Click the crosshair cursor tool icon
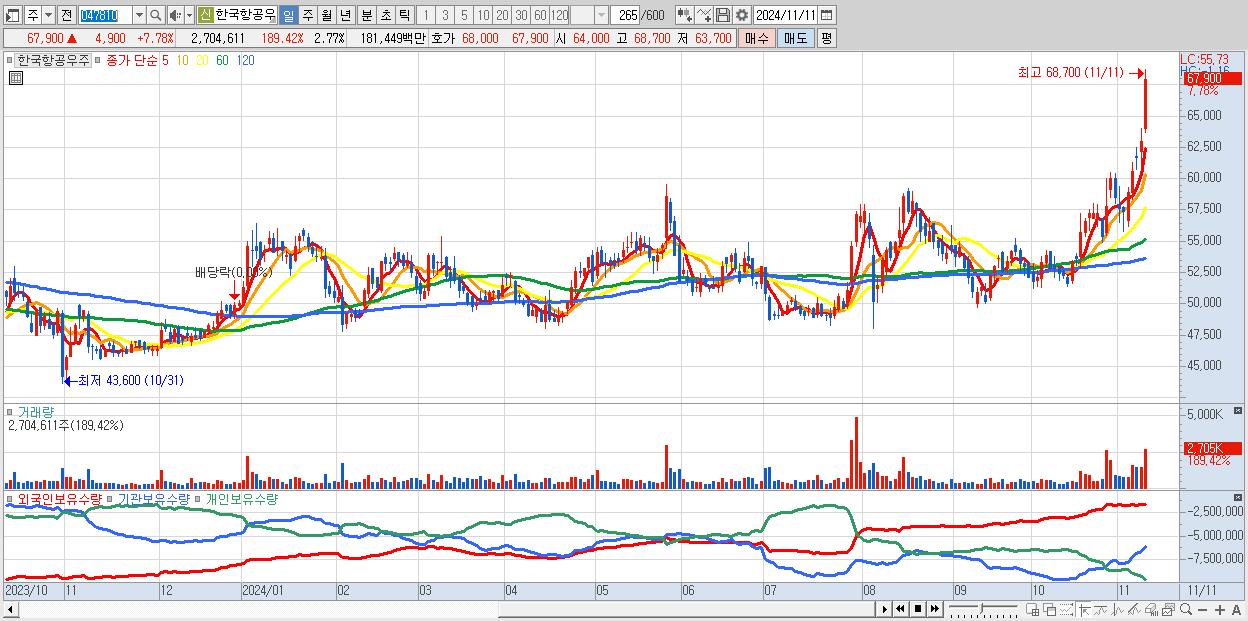Screen dimensions: 1248x621 pos(1084,610)
